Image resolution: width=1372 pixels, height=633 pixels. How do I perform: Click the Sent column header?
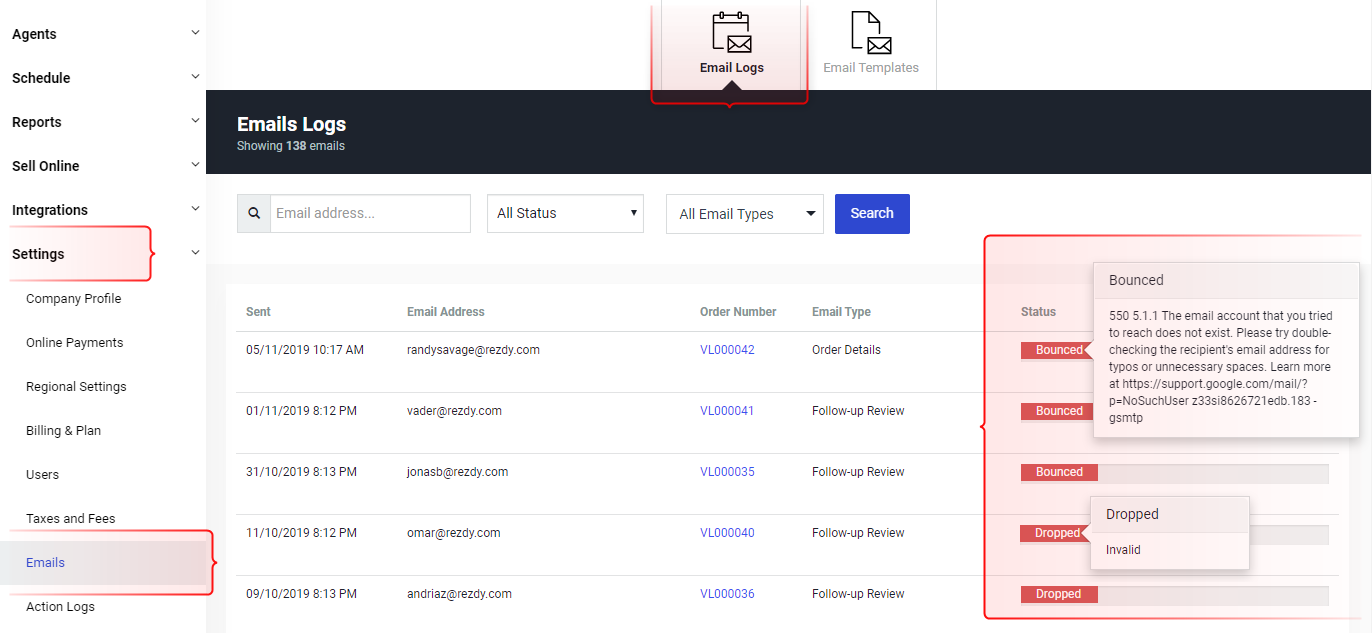[258, 312]
